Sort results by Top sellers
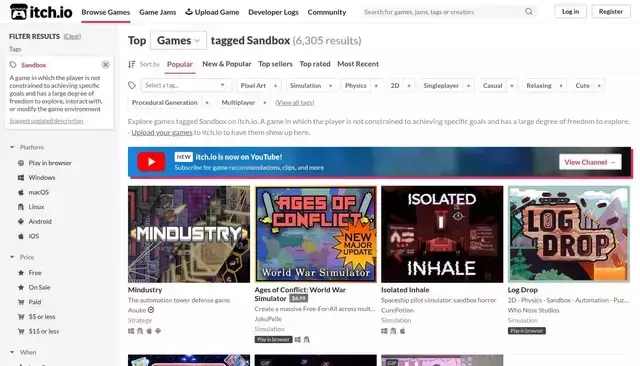 (275, 64)
